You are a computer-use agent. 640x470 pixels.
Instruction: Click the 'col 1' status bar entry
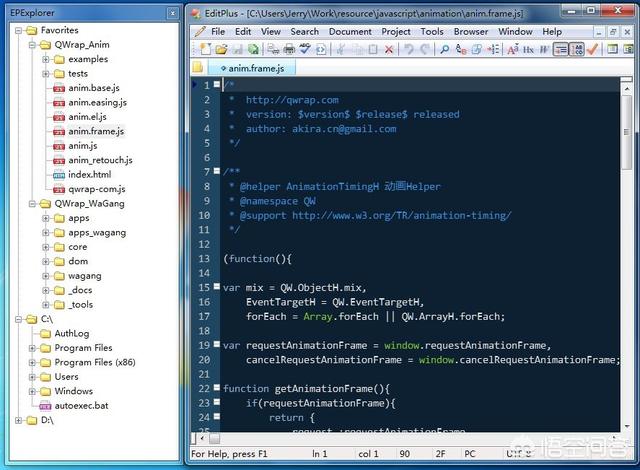368,454
